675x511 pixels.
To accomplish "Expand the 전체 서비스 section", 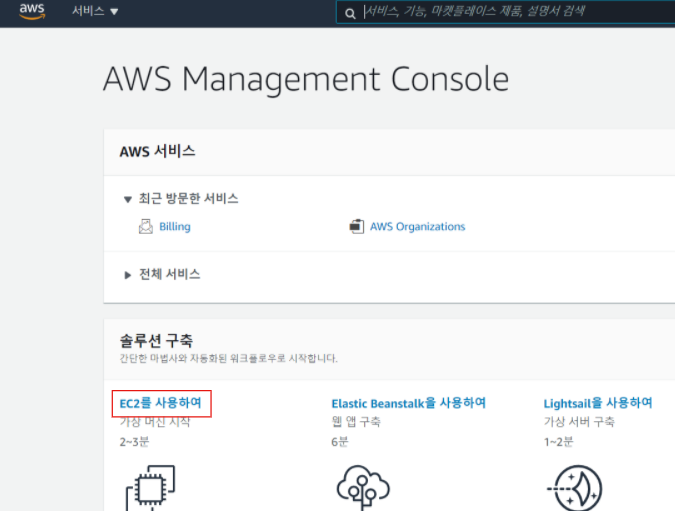I will click(x=127, y=275).
